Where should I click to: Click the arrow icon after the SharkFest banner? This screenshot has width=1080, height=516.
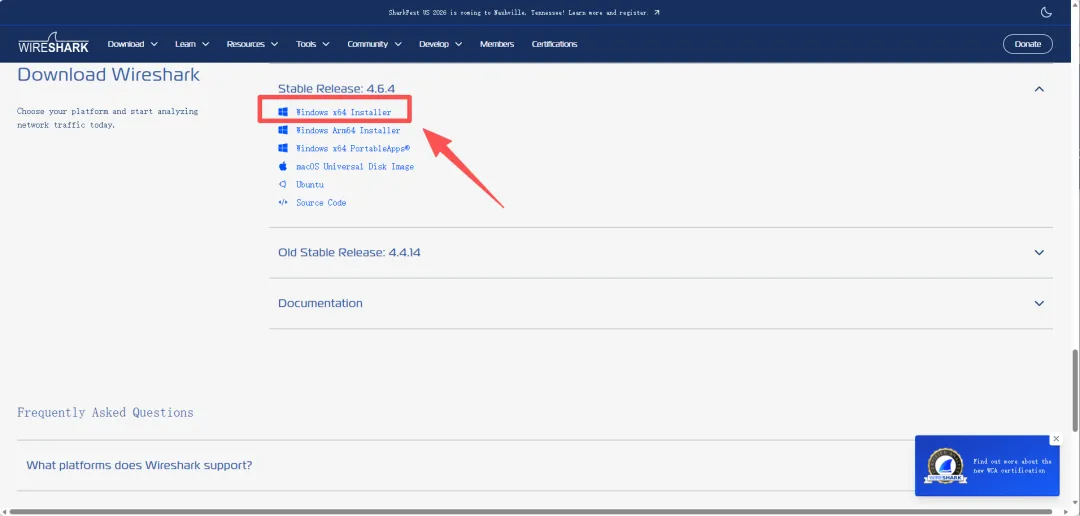point(657,12)
